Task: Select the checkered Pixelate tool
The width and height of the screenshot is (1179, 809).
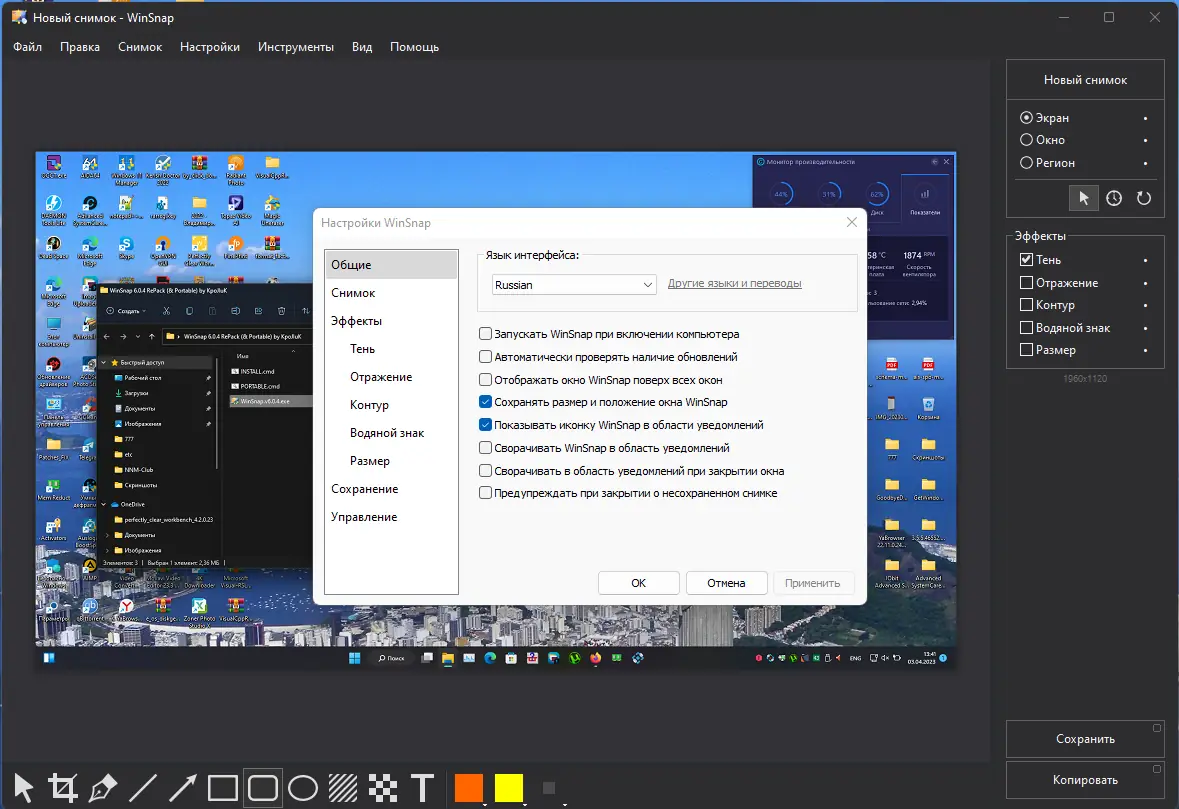Action: pos(383,788)
